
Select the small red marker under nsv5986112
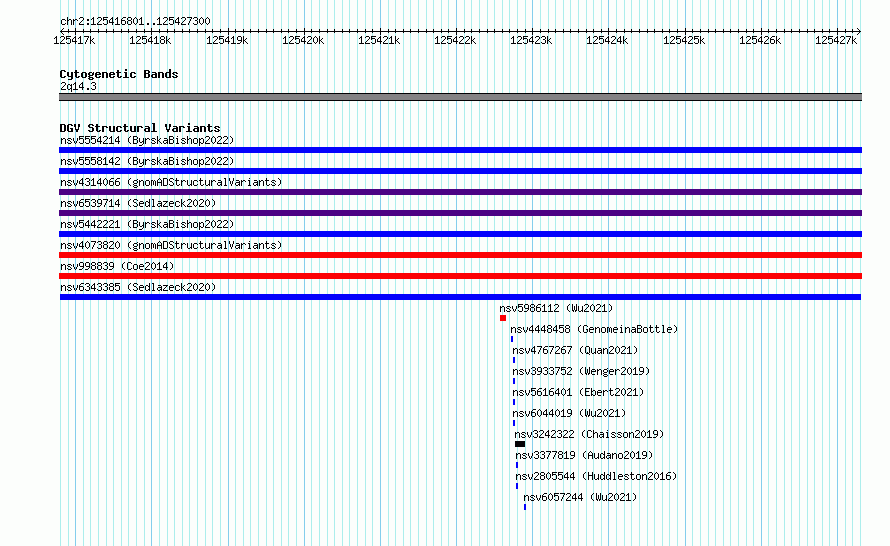point(503,318)
